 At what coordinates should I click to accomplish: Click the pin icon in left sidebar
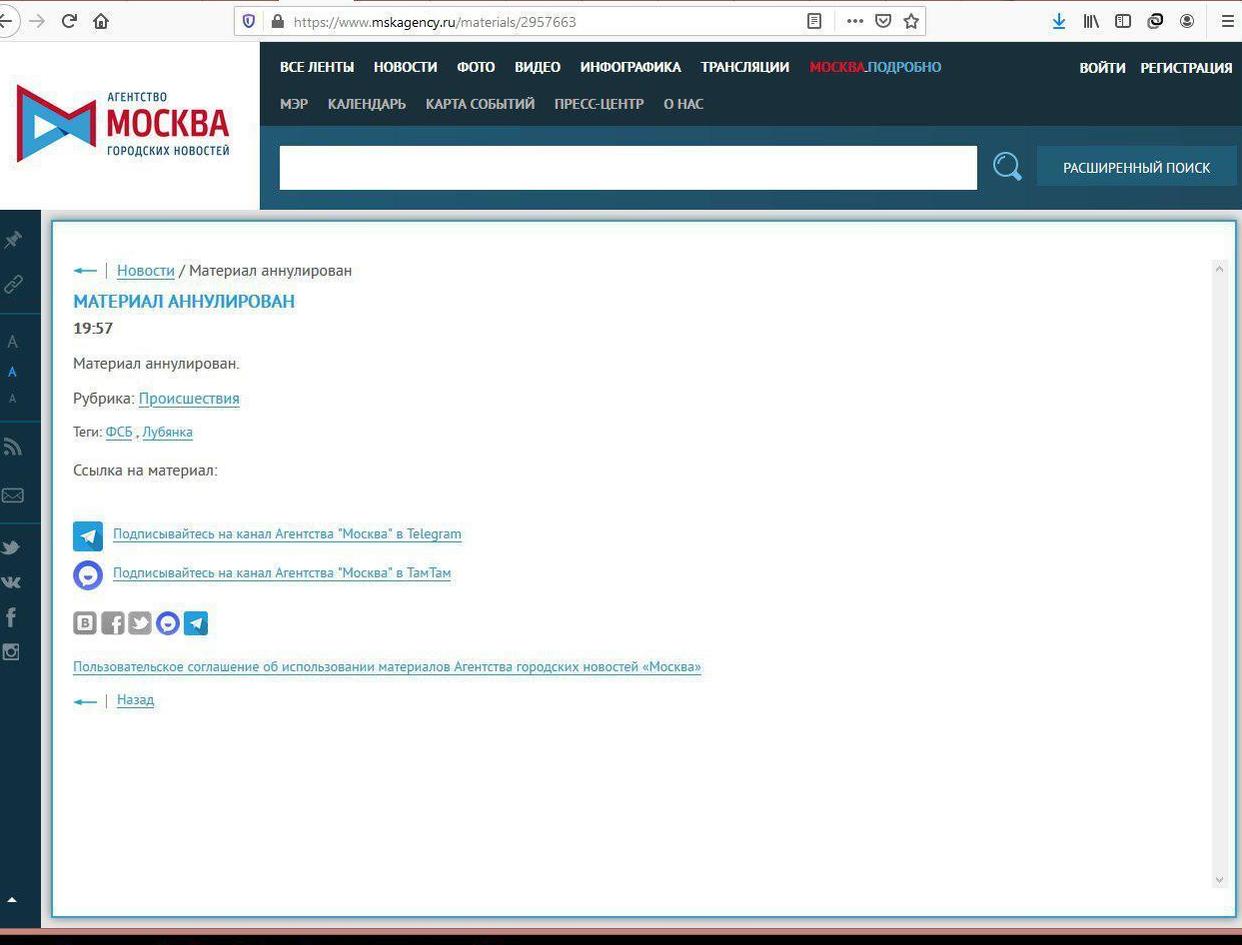(13, 240)
